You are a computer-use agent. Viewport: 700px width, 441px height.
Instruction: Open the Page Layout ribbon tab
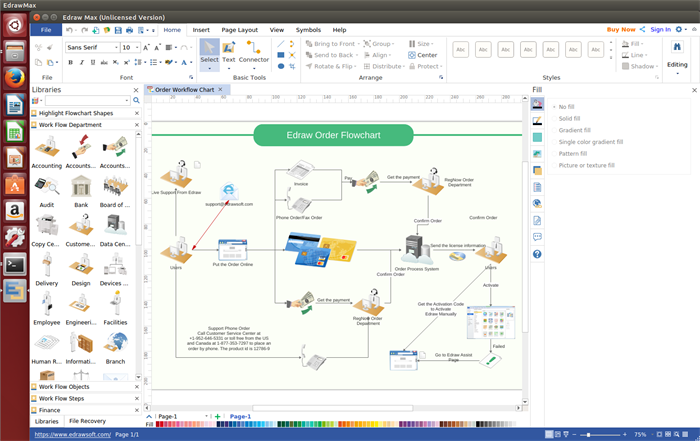coord(239,30)
